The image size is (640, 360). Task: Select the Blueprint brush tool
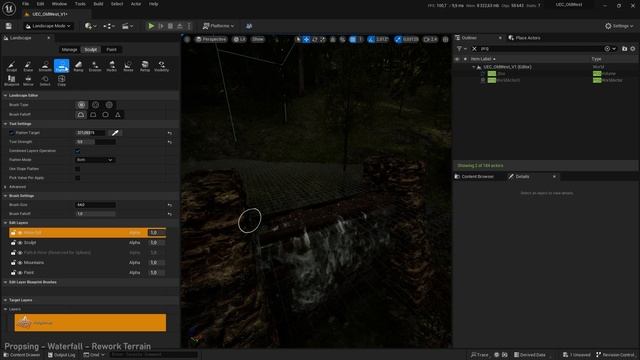(x=11, y=80)
